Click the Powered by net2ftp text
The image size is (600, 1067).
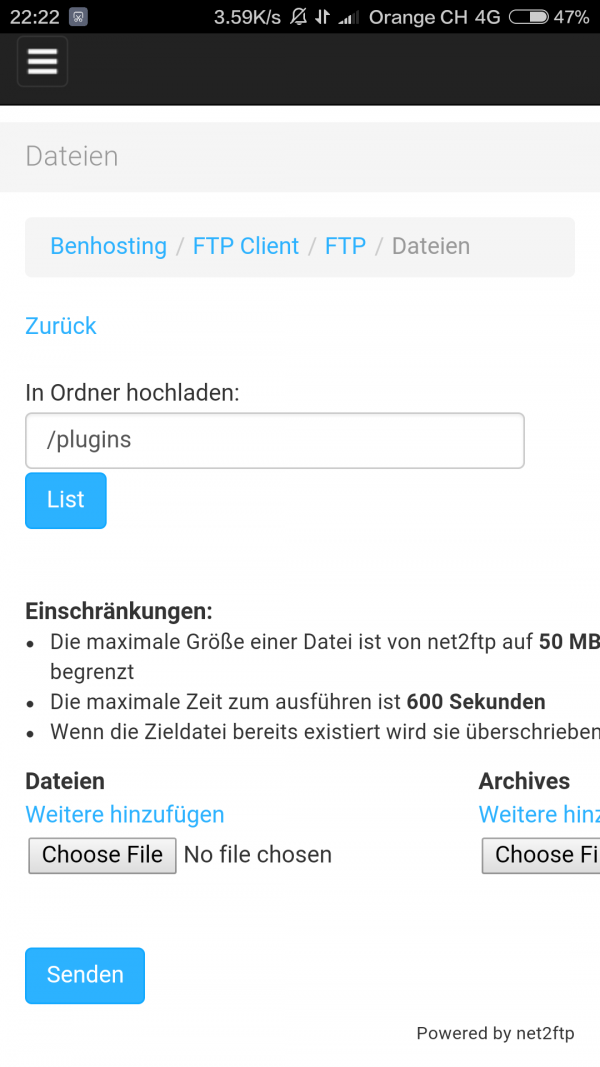495,1033
